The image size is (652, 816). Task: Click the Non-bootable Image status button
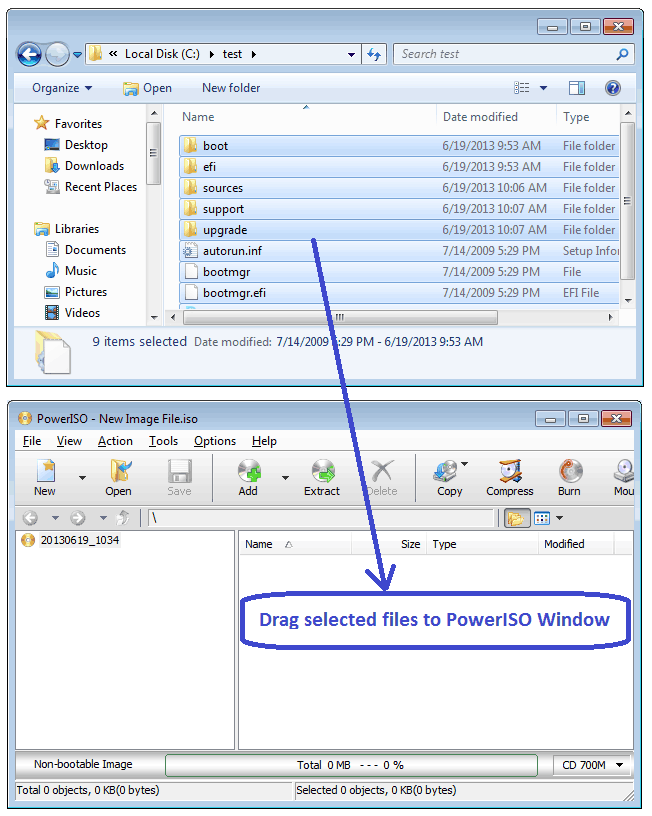83,764
